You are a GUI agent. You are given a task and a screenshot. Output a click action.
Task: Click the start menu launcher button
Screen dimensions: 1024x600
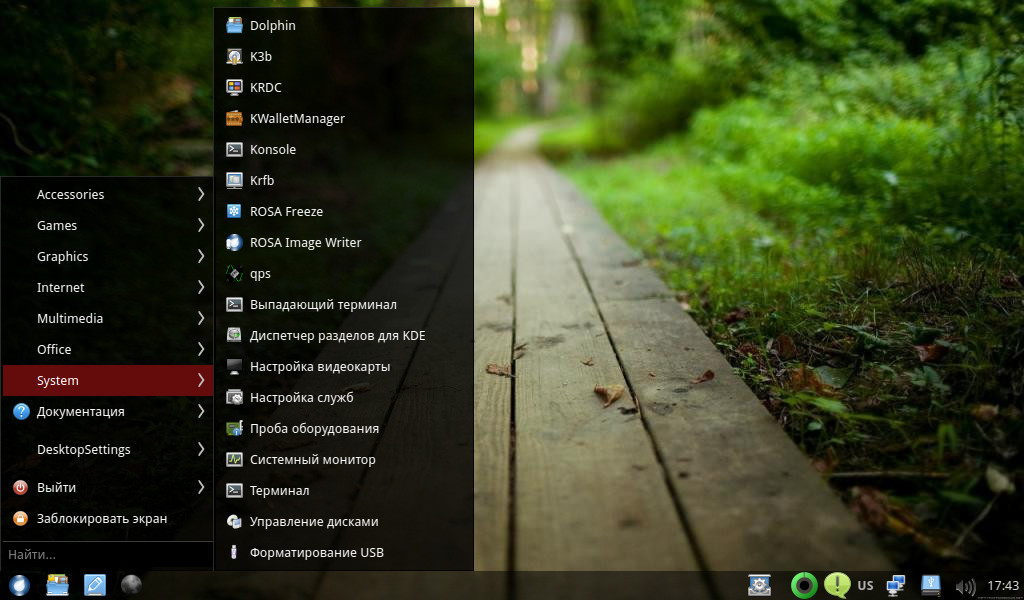[x=18, y=585]
